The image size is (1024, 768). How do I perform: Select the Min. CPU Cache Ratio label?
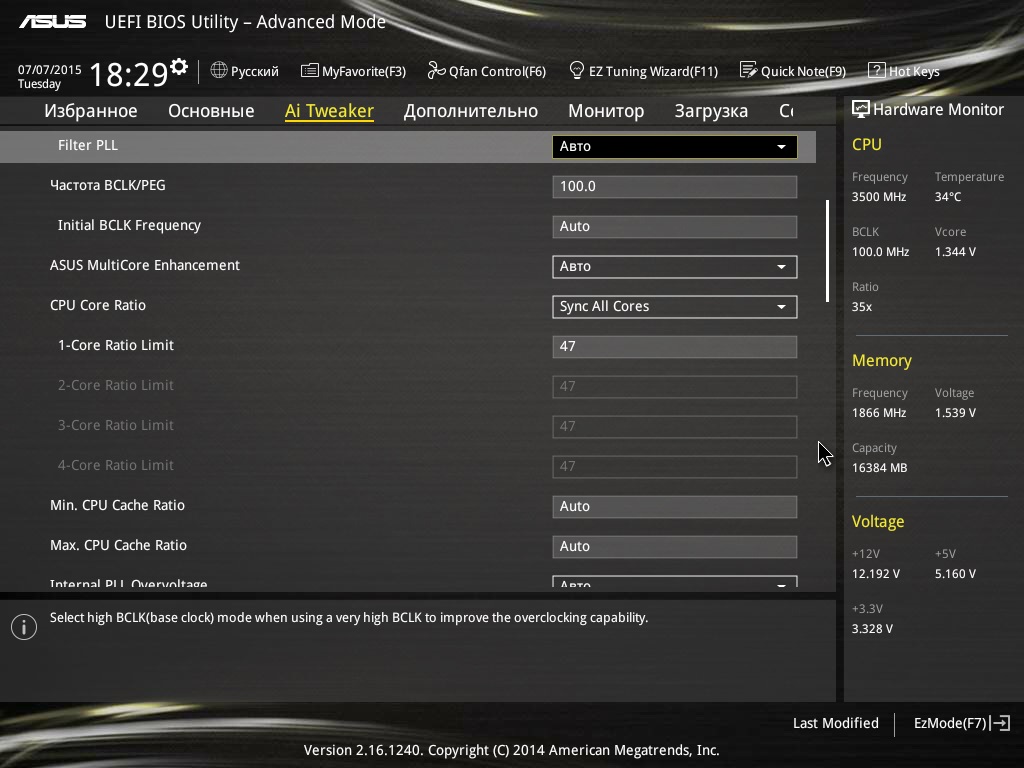point(118,505)
